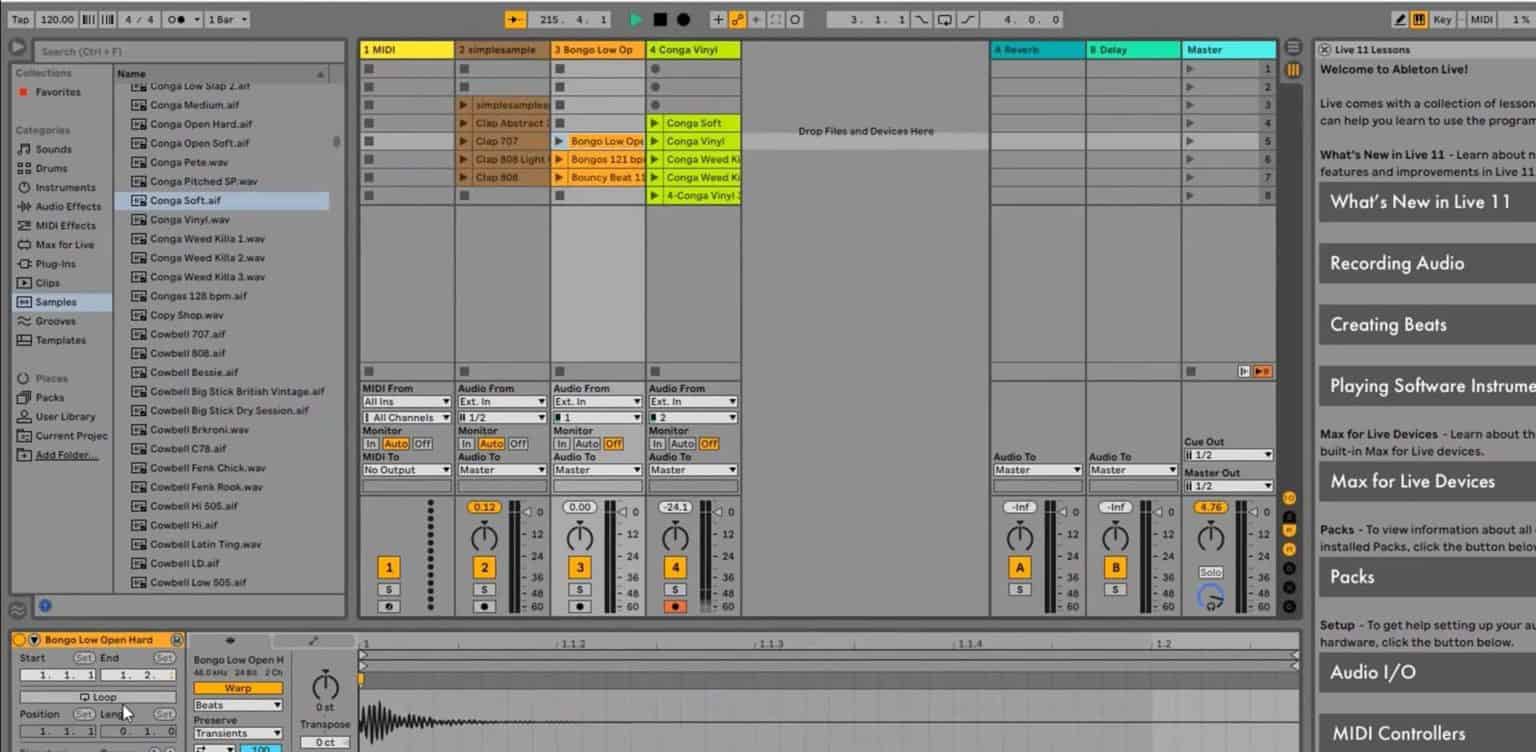Screen dimensions: 1536x752
Task: Toggle the arrangement loop switch icon
Action: [x=947, y=18]
